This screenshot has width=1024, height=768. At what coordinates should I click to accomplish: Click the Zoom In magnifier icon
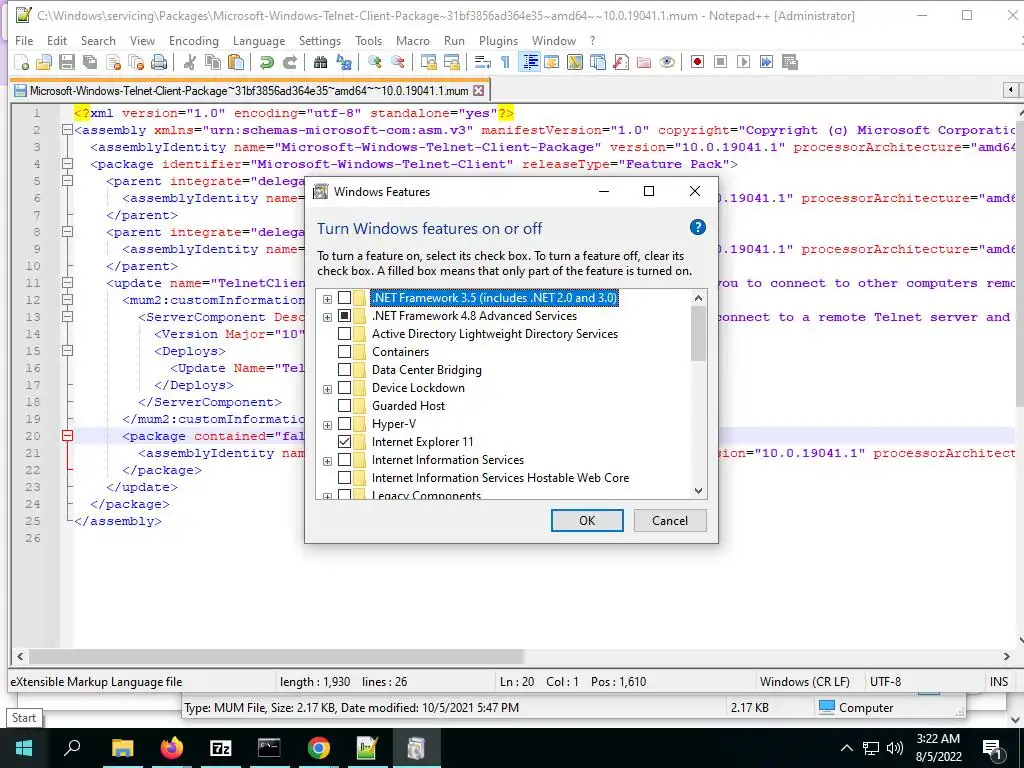coord(374,62)
